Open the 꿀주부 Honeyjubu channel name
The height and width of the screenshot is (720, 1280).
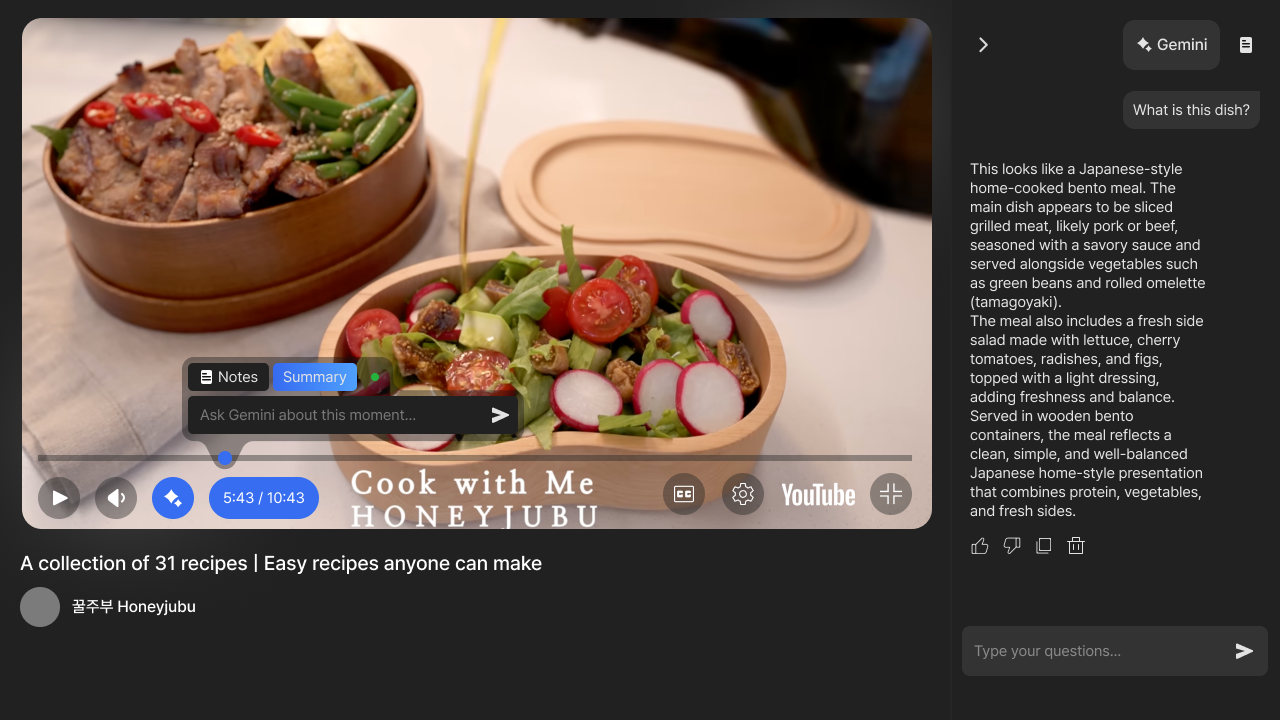pyautogui.click(x=134, y=607)
